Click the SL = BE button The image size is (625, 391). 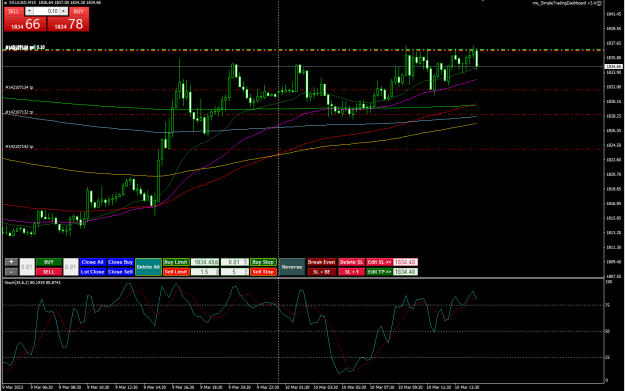click(321, 272)
